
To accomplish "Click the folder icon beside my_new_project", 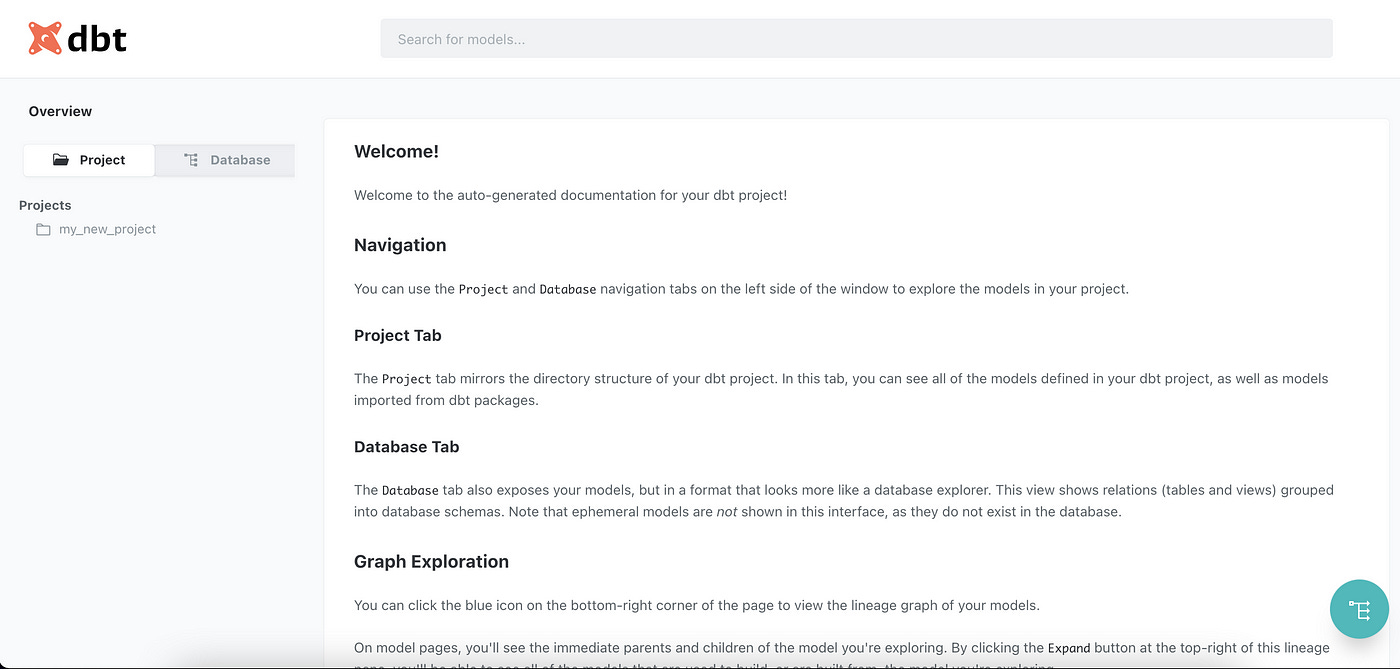I will point(43,229).
